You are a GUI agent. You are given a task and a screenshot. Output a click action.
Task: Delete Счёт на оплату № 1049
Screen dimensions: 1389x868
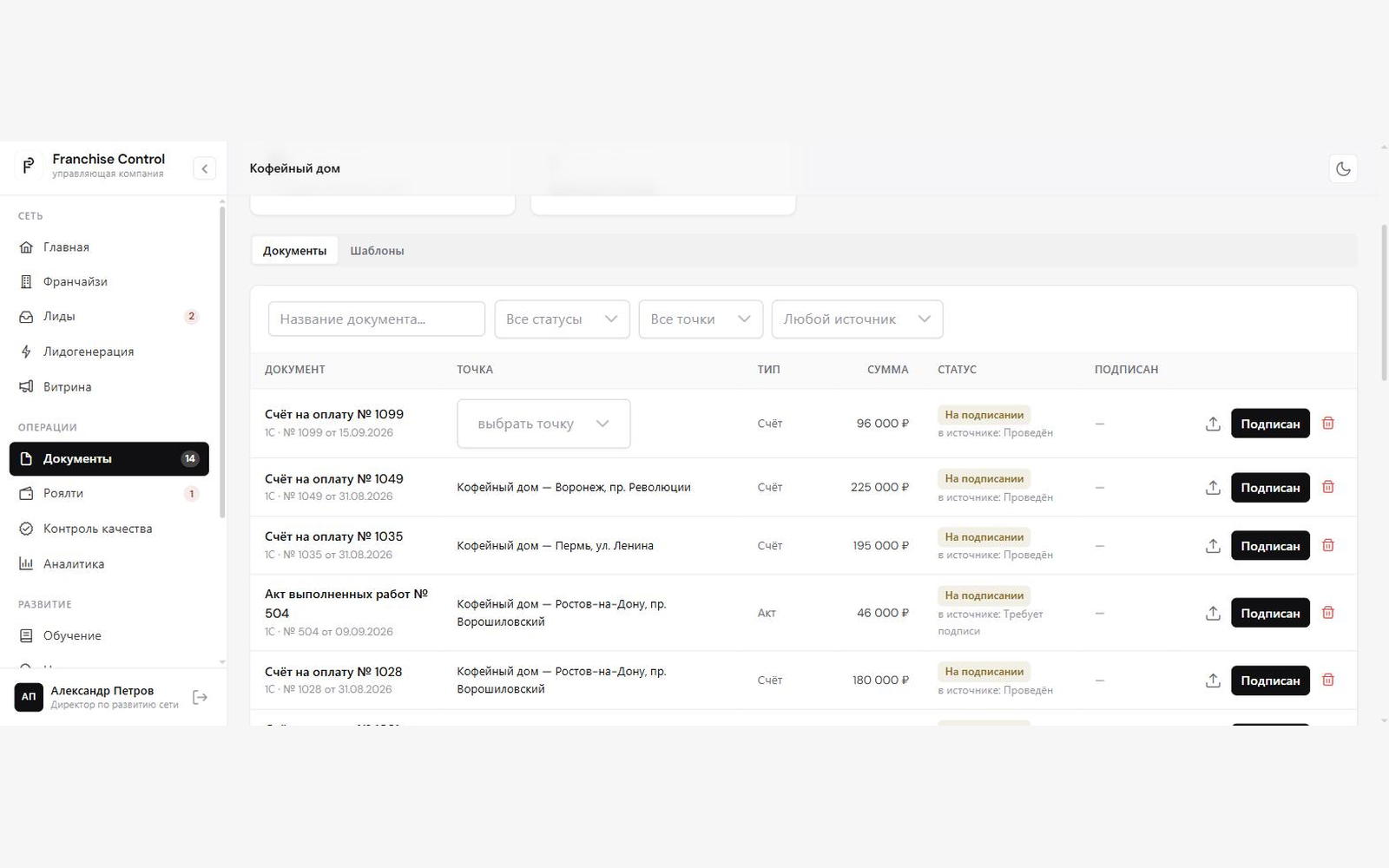(1328, 487)
